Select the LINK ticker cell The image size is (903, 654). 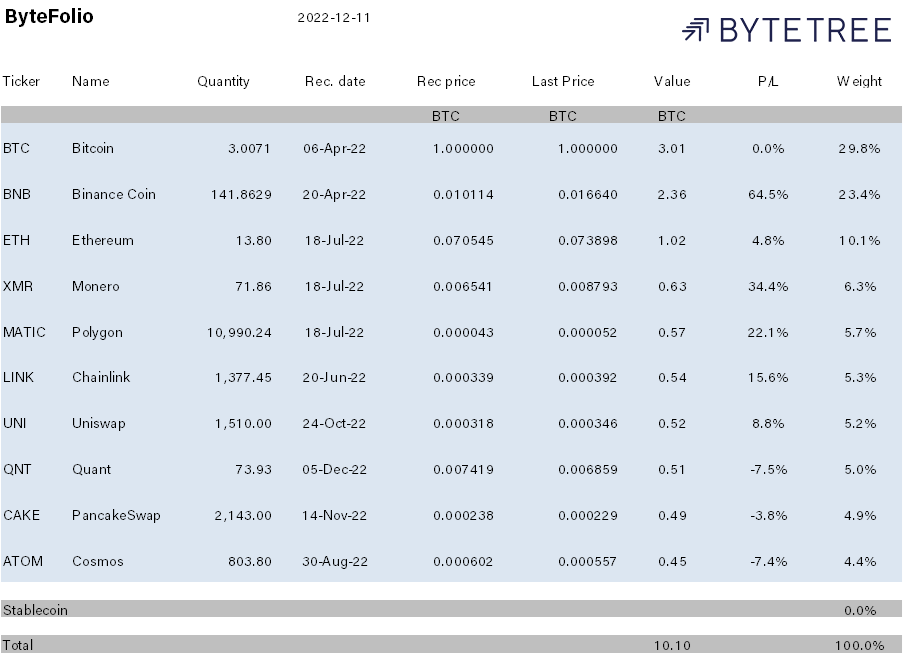[18, 377]
